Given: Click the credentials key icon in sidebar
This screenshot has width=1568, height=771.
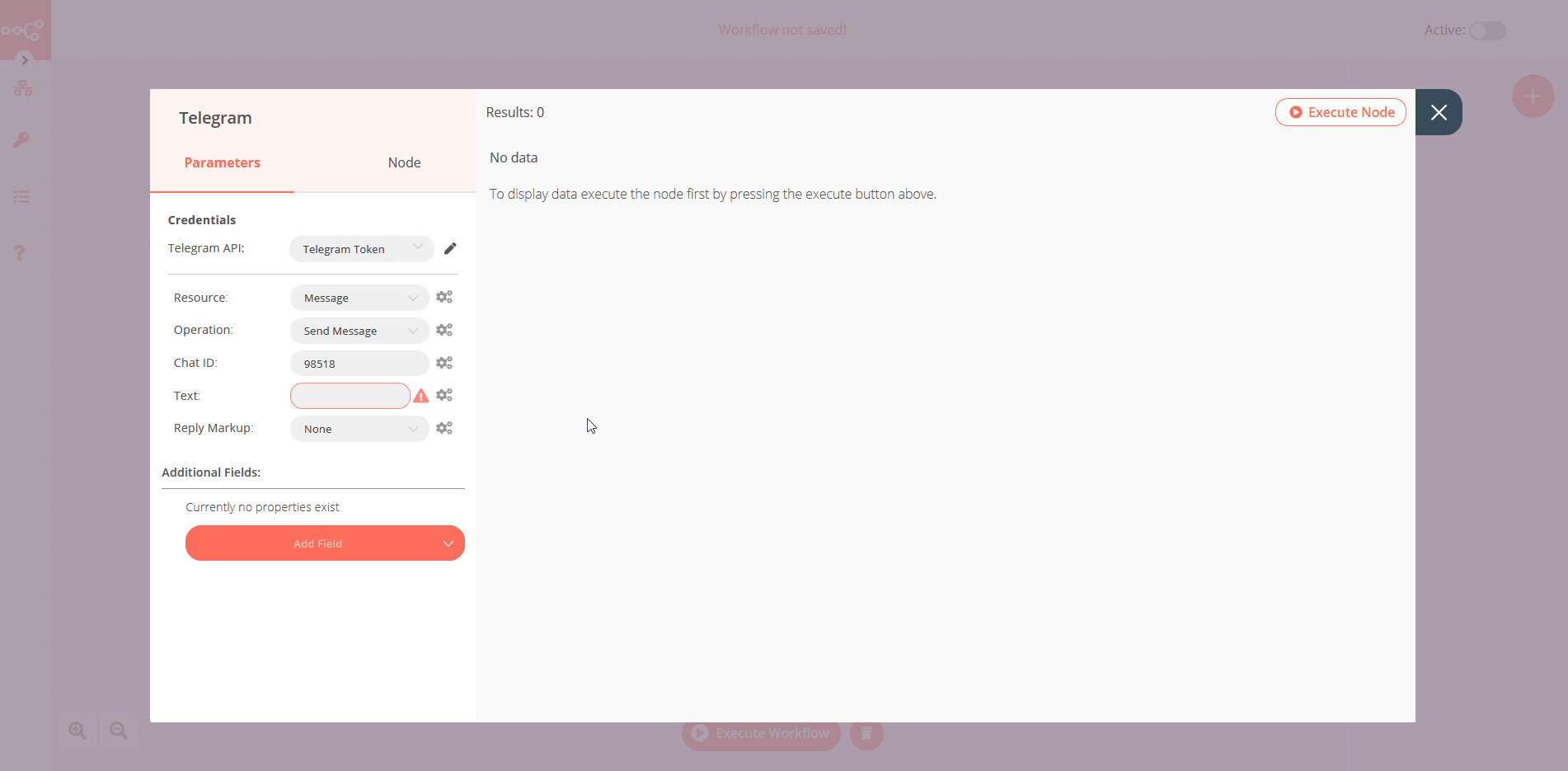Looking at the screenshot, I should coord(21,140).
